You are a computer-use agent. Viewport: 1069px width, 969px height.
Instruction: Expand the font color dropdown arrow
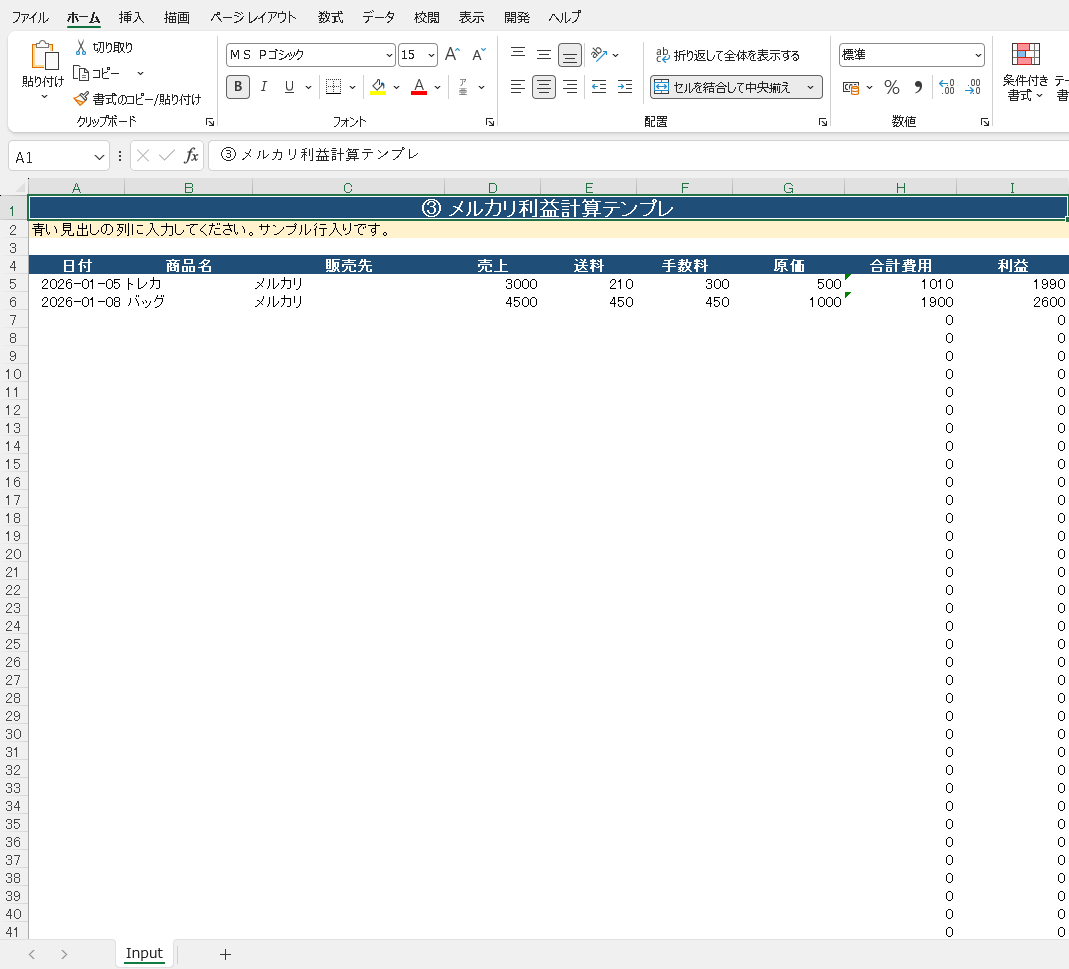pos(438,87)
